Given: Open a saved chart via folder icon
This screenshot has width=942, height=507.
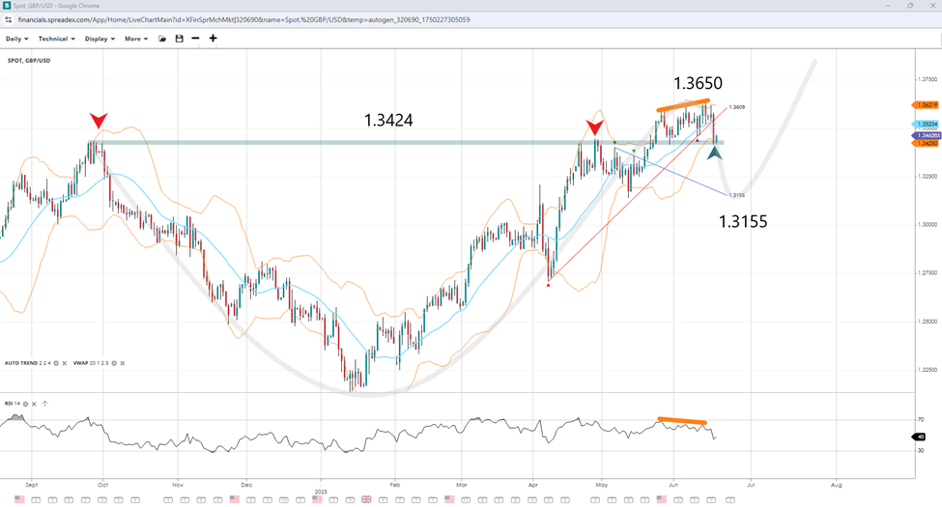Looking at the screenshot, I should click(162, 39).
